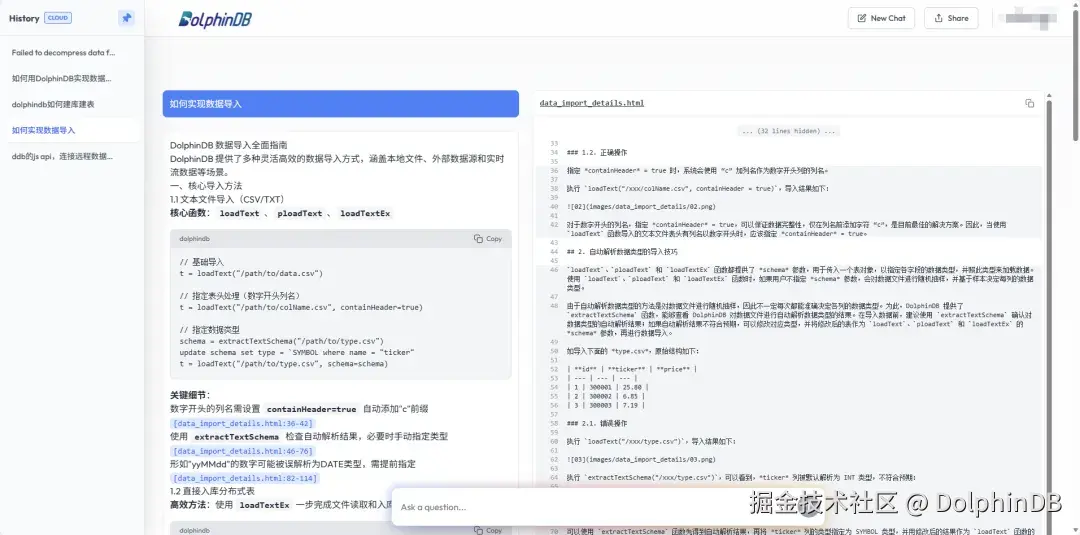This screenshot has width=1080, height=535.
Task: Open citation data_import_details.html:82-114
Action: tap(245, 478)
